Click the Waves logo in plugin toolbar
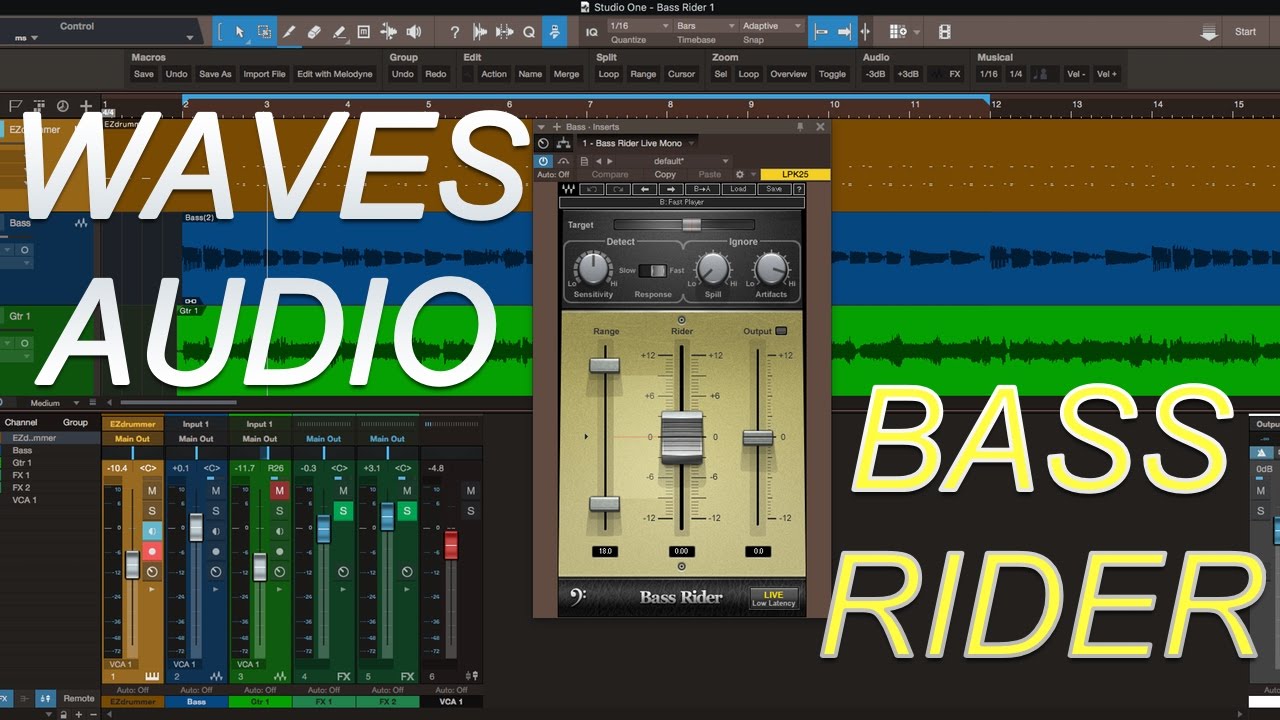Image resolution: width=1280 pixels, height=720 pixels. (569, 189)
